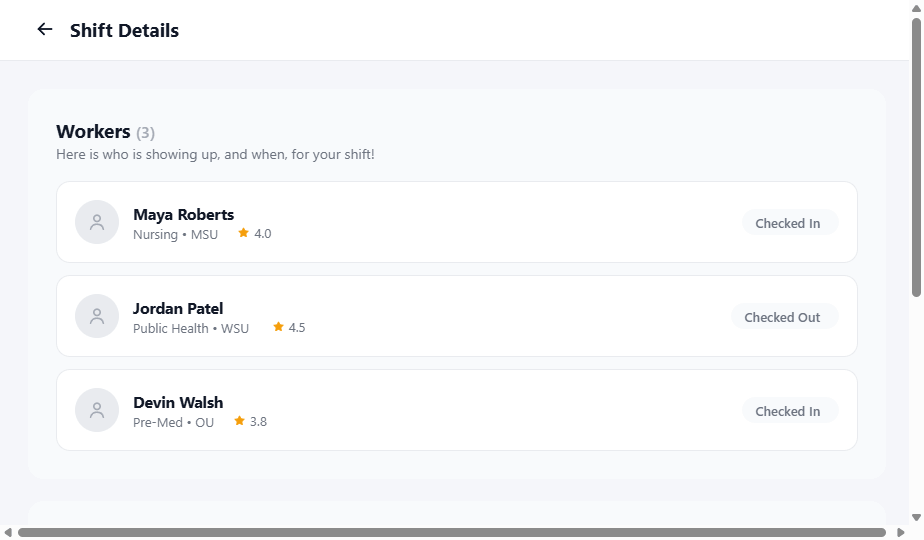Click Devin Walsh's Checked In badge
Viewport: 924px width, 540px height.
pyautogui.click(x=790, y=411)
